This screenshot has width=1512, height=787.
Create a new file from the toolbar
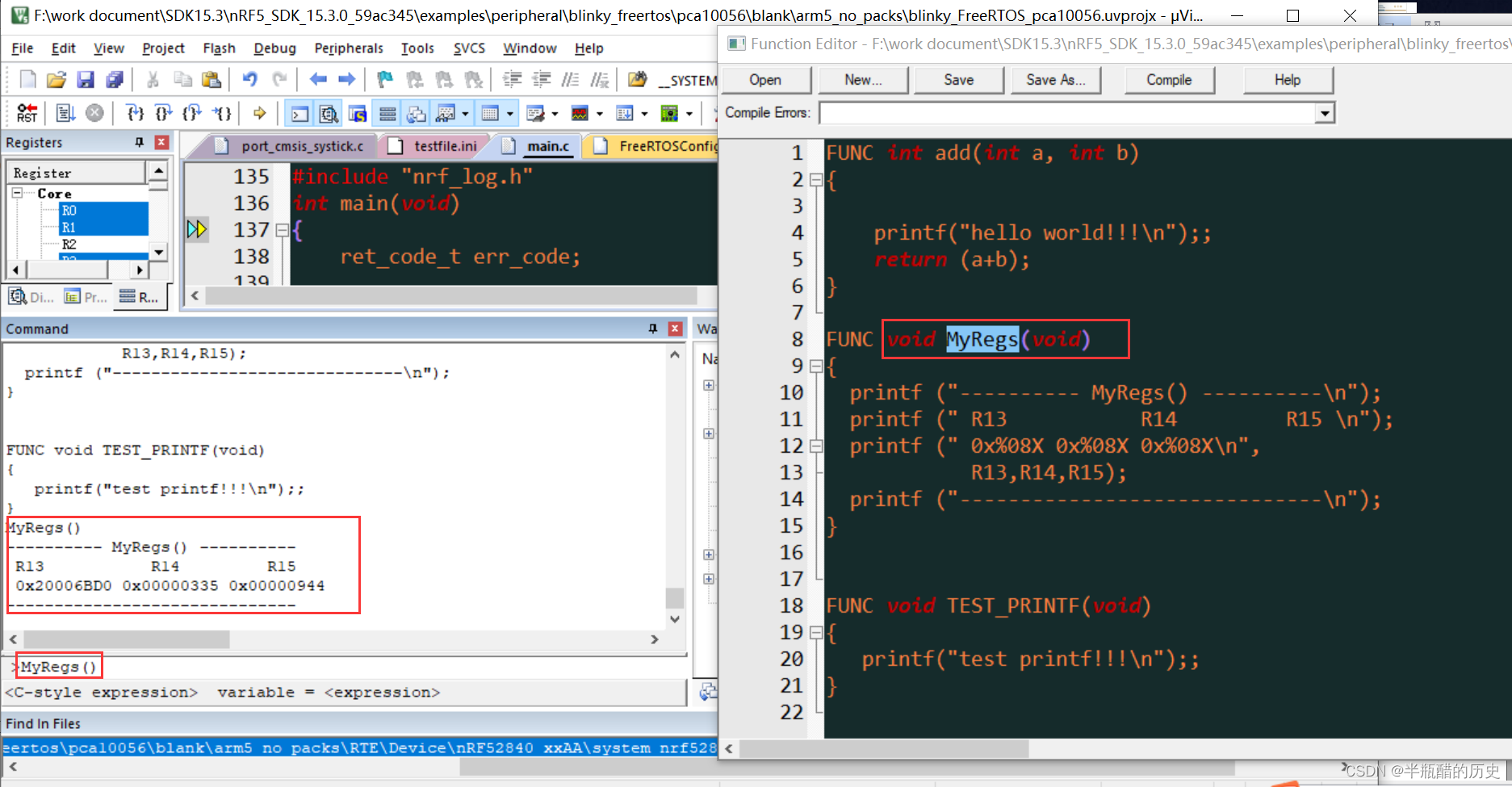(x=27, y=79)
